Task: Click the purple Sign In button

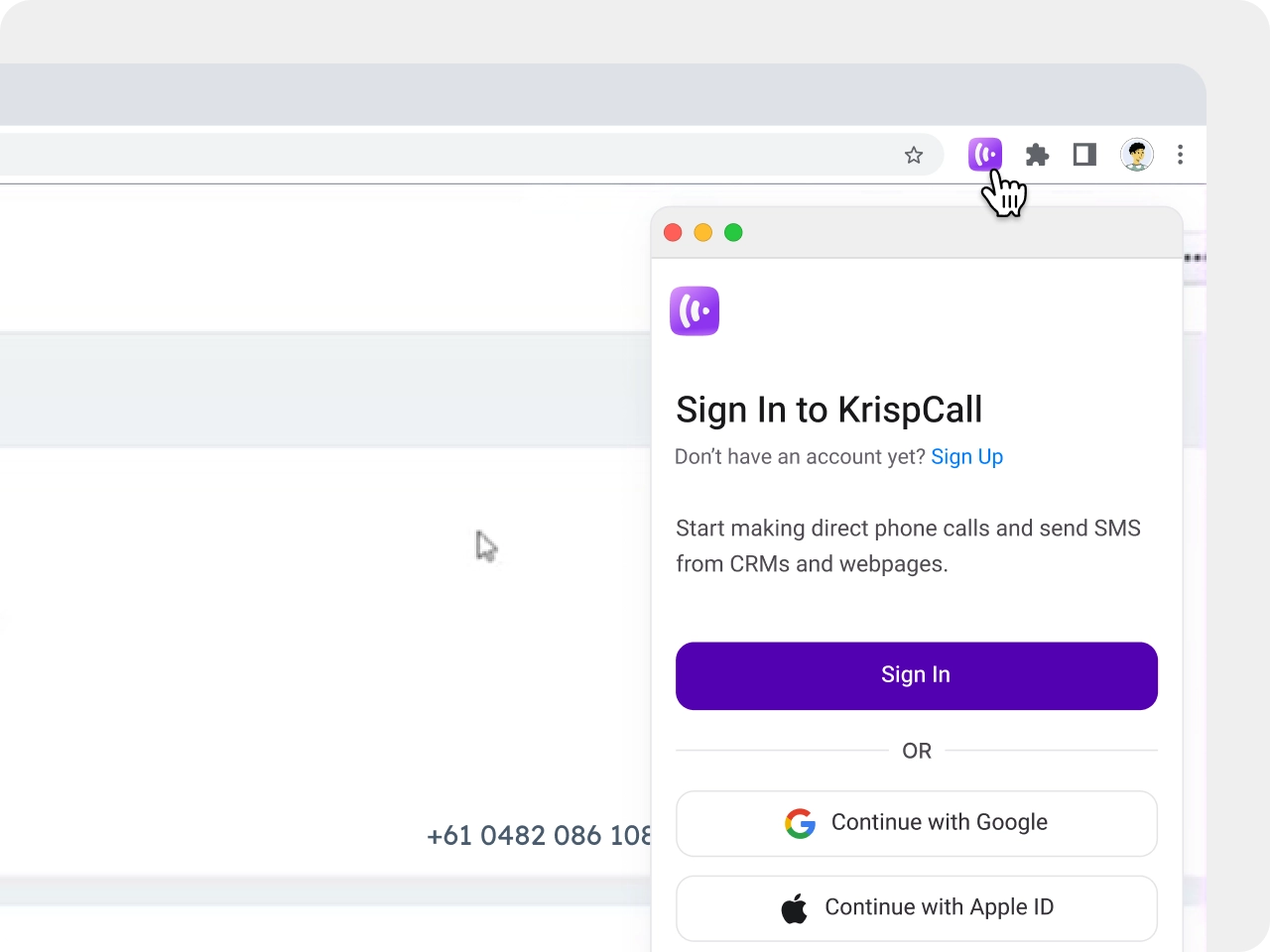Action: pos(917,676)
